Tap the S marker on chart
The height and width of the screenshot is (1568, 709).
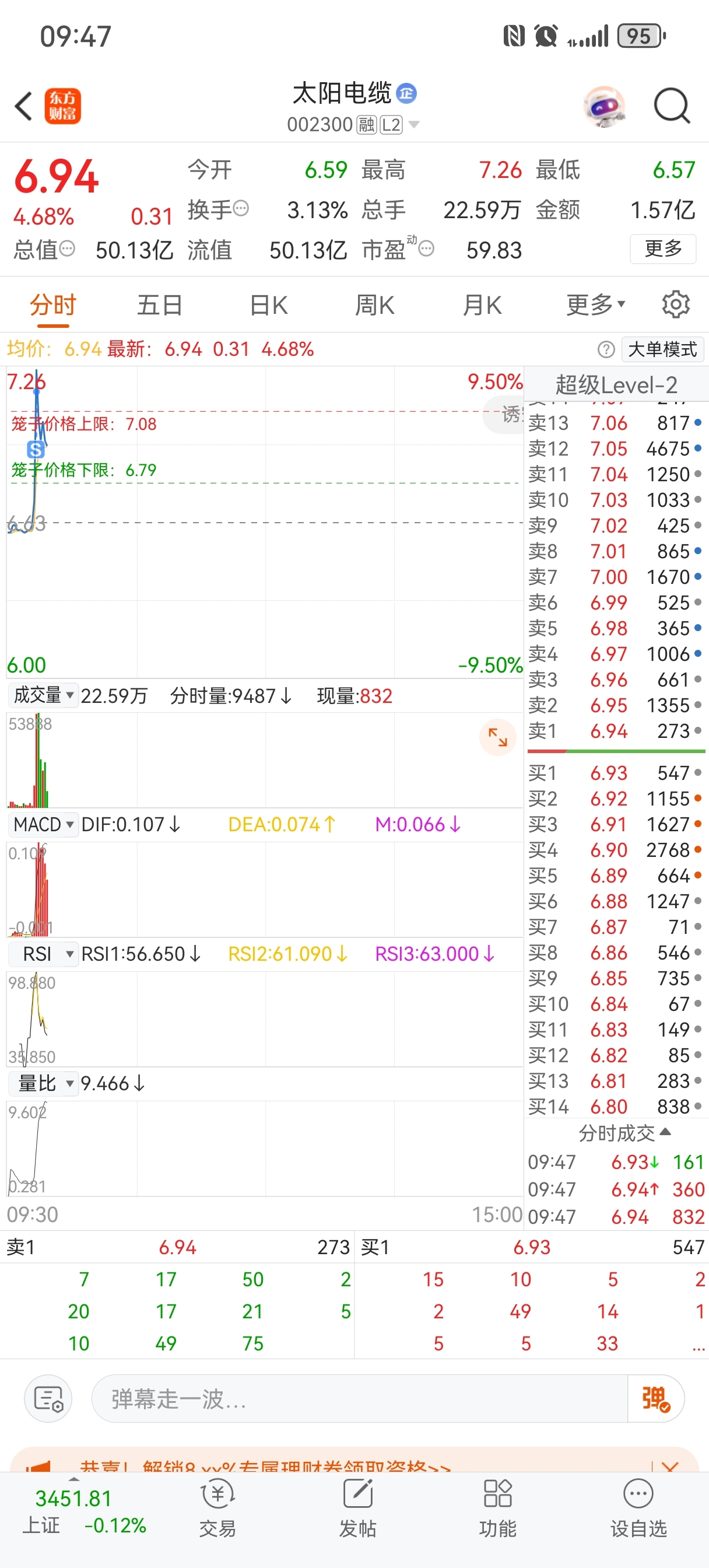pos(36,450)
